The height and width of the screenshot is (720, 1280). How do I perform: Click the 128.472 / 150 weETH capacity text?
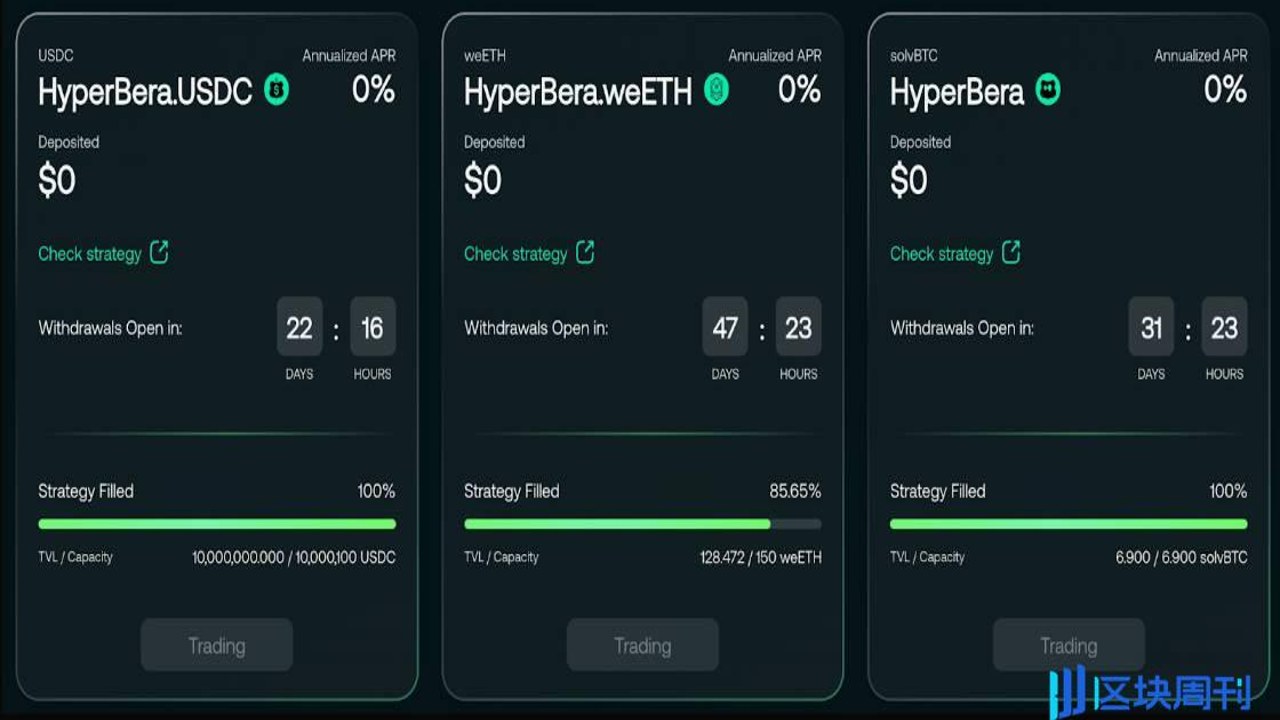click(x=761, y=557)
